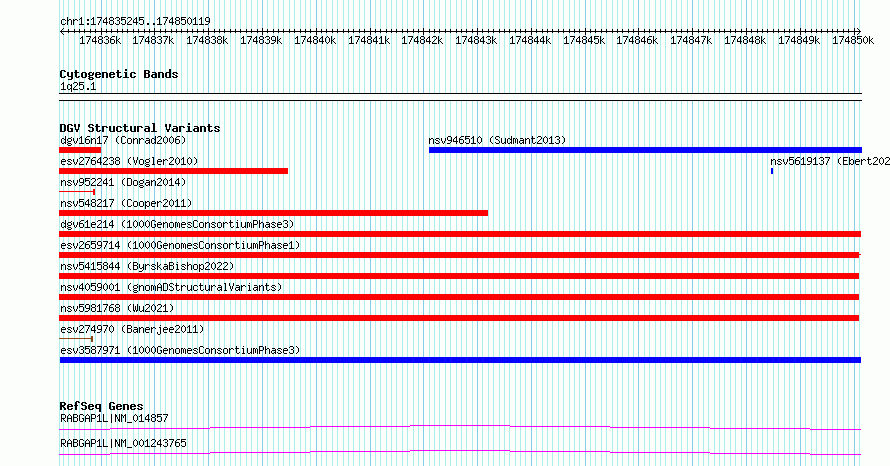Click the blue esv3587971 variant bar
Screen dimensions: 890x466
[x=460, y=360]
